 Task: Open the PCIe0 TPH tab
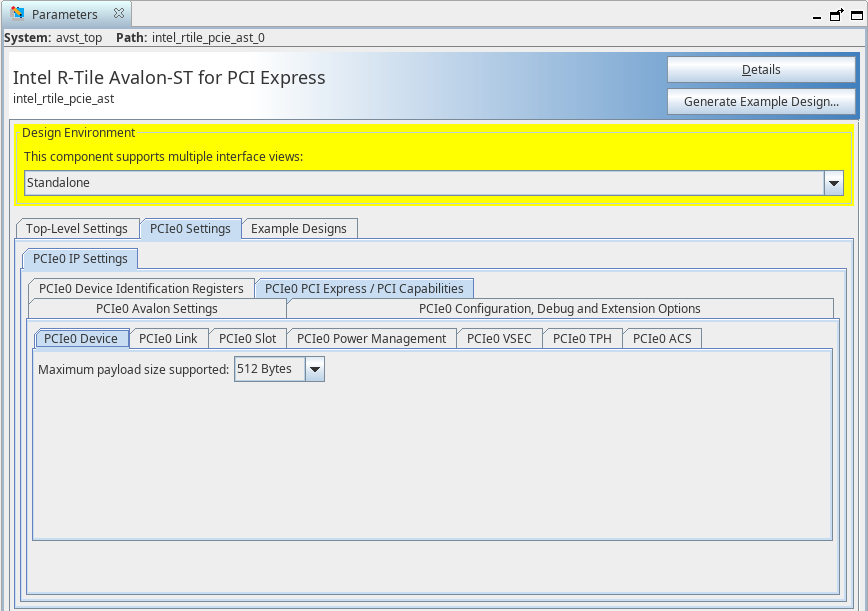point(582,339)
